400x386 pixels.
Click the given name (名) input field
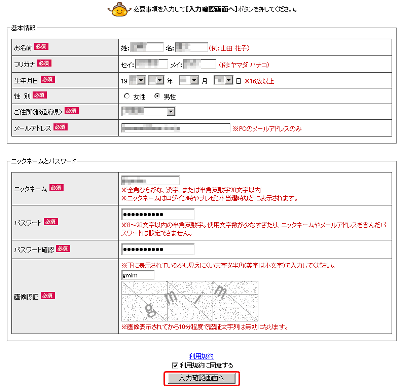point(192,47)
